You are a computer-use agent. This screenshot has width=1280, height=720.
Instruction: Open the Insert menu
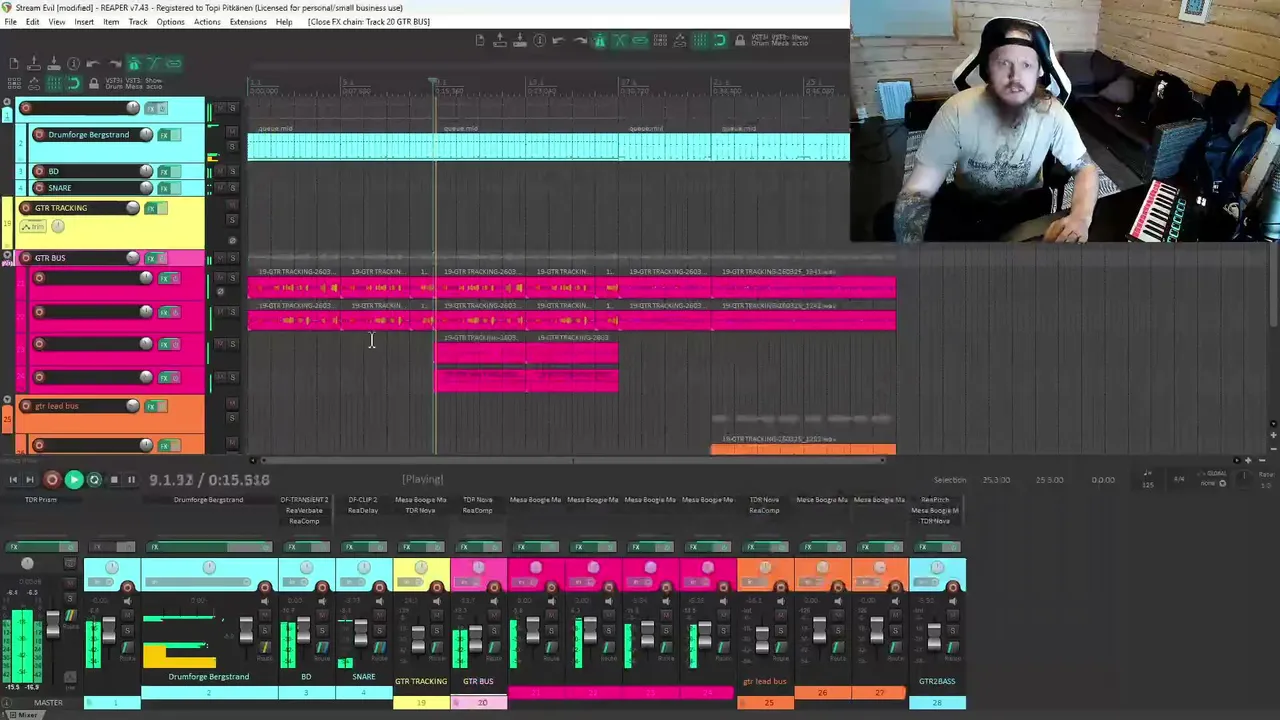pos(84,22)
